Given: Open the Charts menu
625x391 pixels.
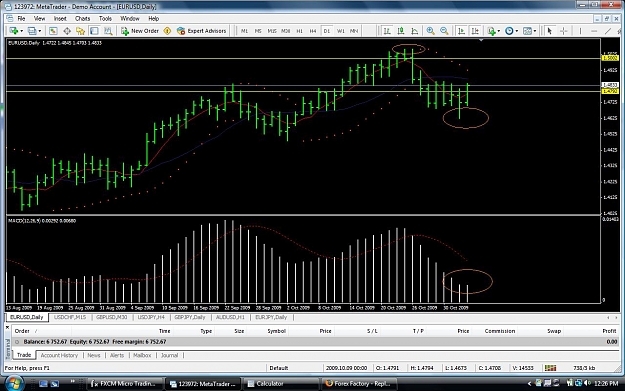Looking at the screenshot, I should click(82, 18).
